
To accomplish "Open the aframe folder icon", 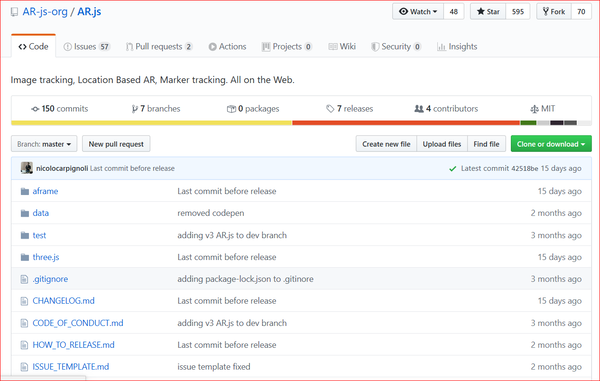I will (25, 191).
